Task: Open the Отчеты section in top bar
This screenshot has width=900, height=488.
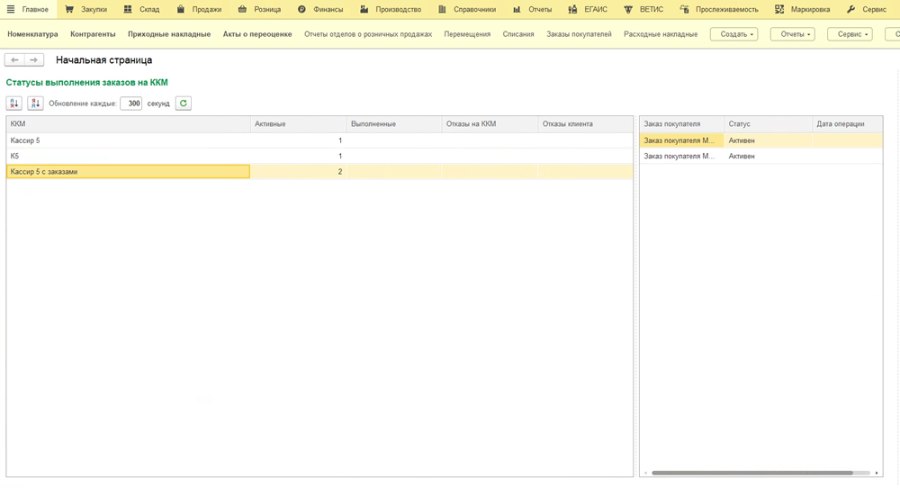Action: (532, 9)
